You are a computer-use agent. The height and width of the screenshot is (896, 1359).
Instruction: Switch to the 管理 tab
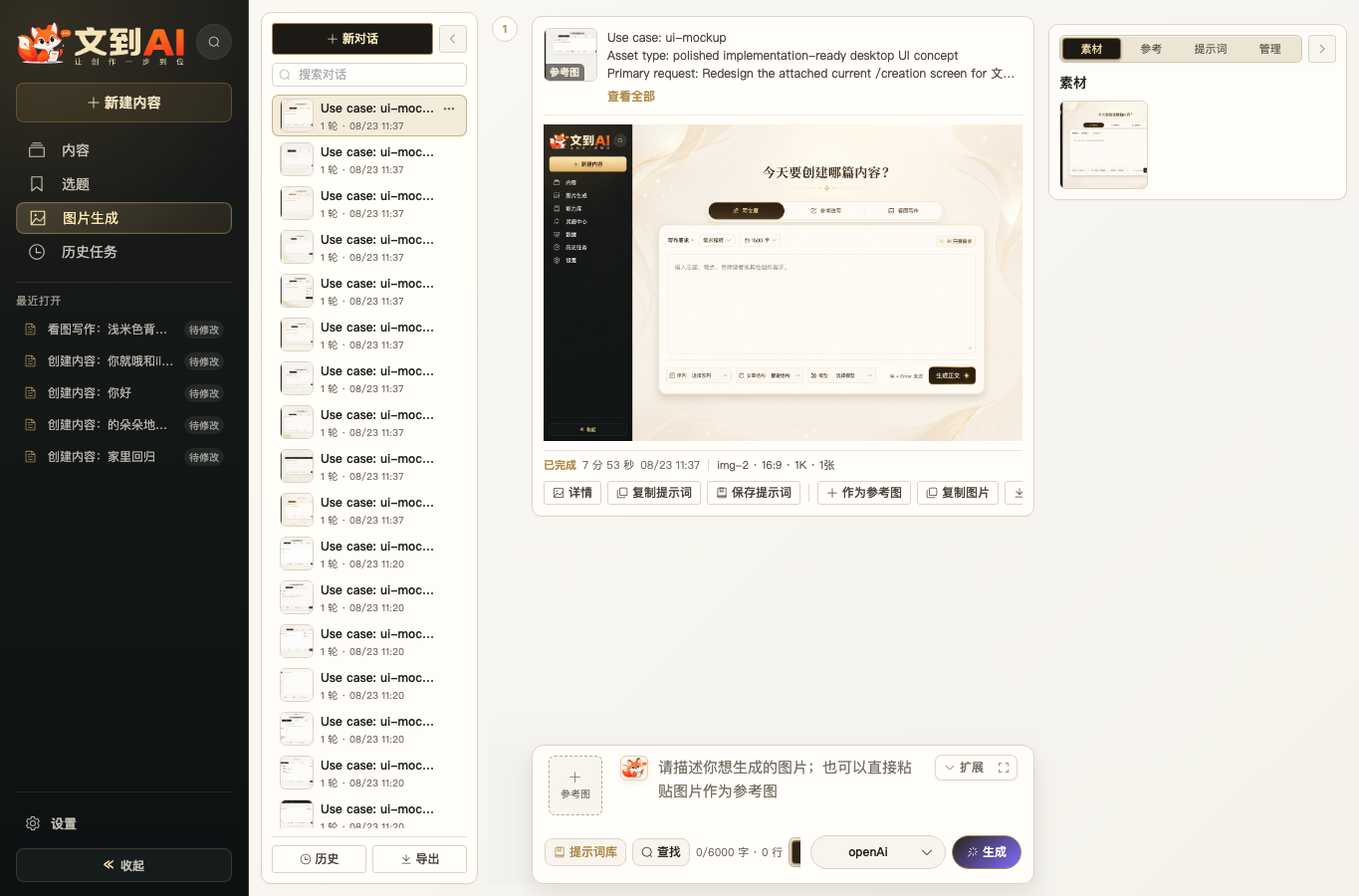coord(1270,49)
